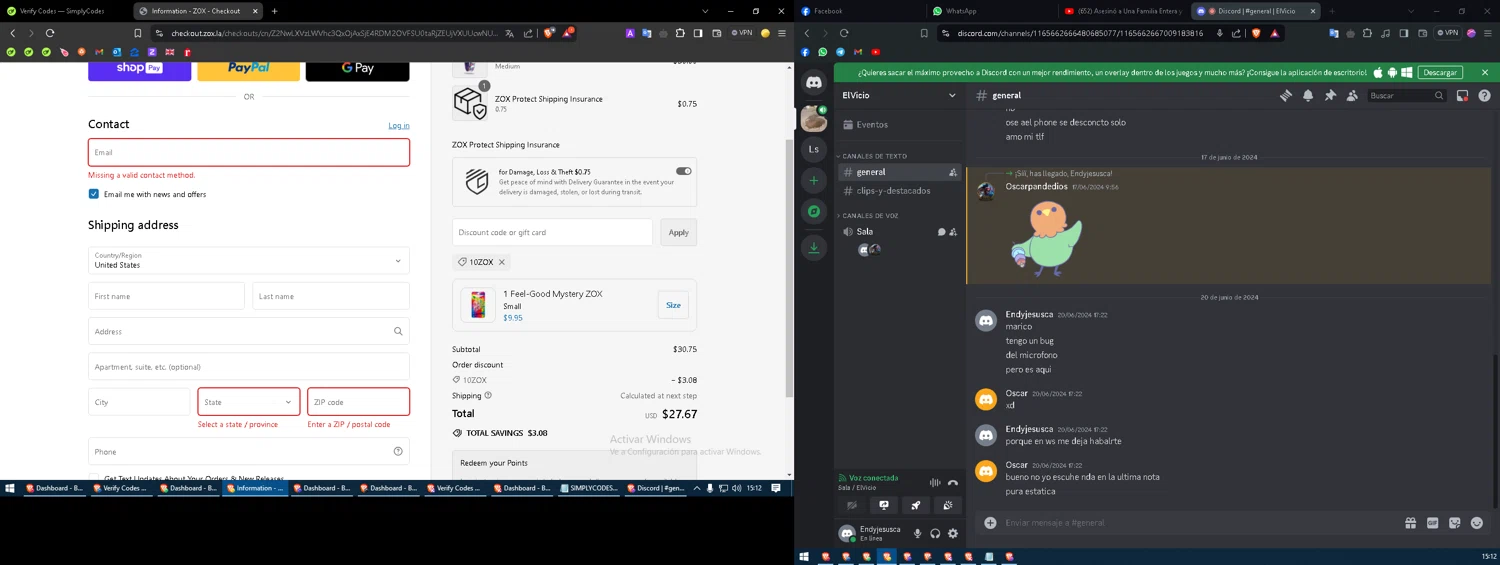Click Descargar in Discord banner
Viewport: 1500px width, 565px height.
coord(1440,72)
